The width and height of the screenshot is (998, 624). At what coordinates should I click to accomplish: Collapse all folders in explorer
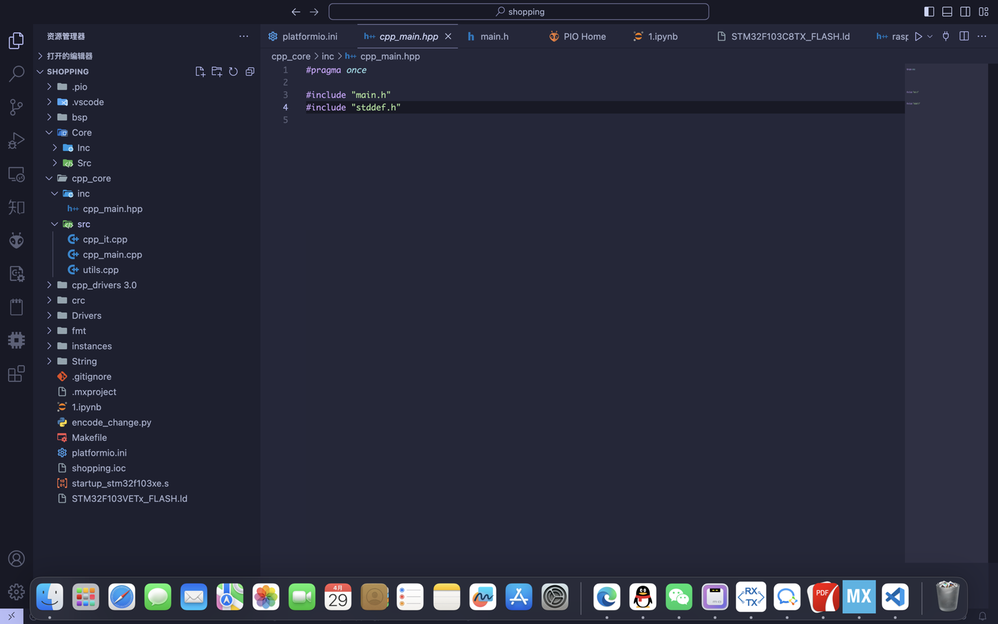point(250,72)
